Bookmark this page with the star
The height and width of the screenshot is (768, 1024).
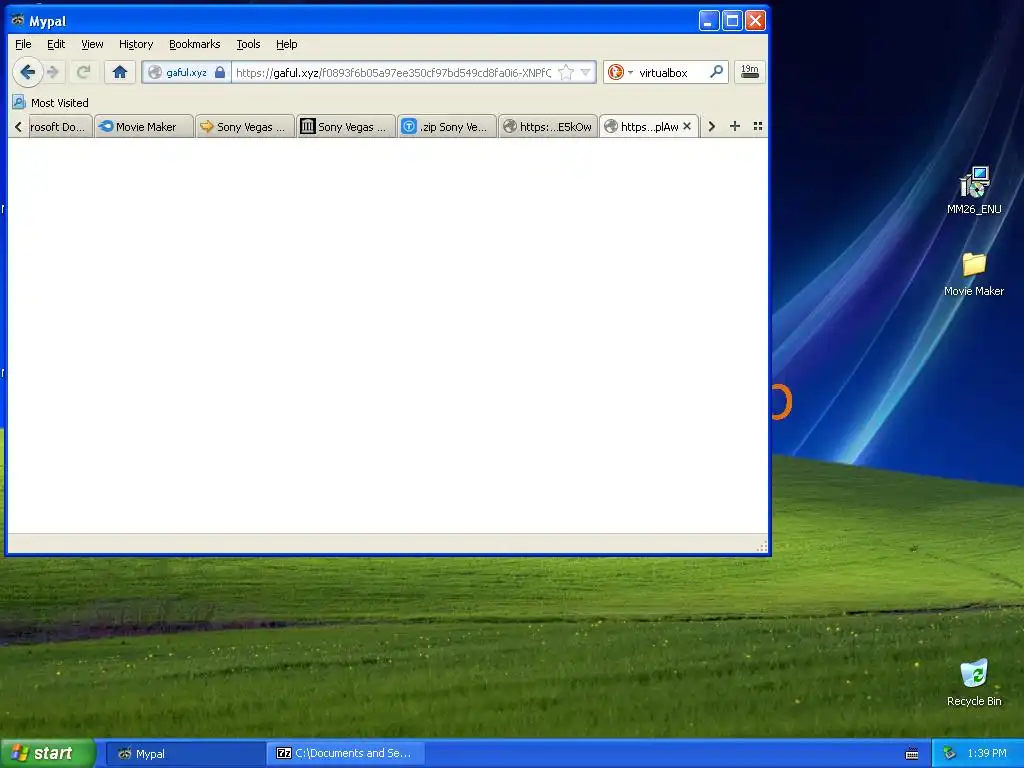tap(566, 72)
